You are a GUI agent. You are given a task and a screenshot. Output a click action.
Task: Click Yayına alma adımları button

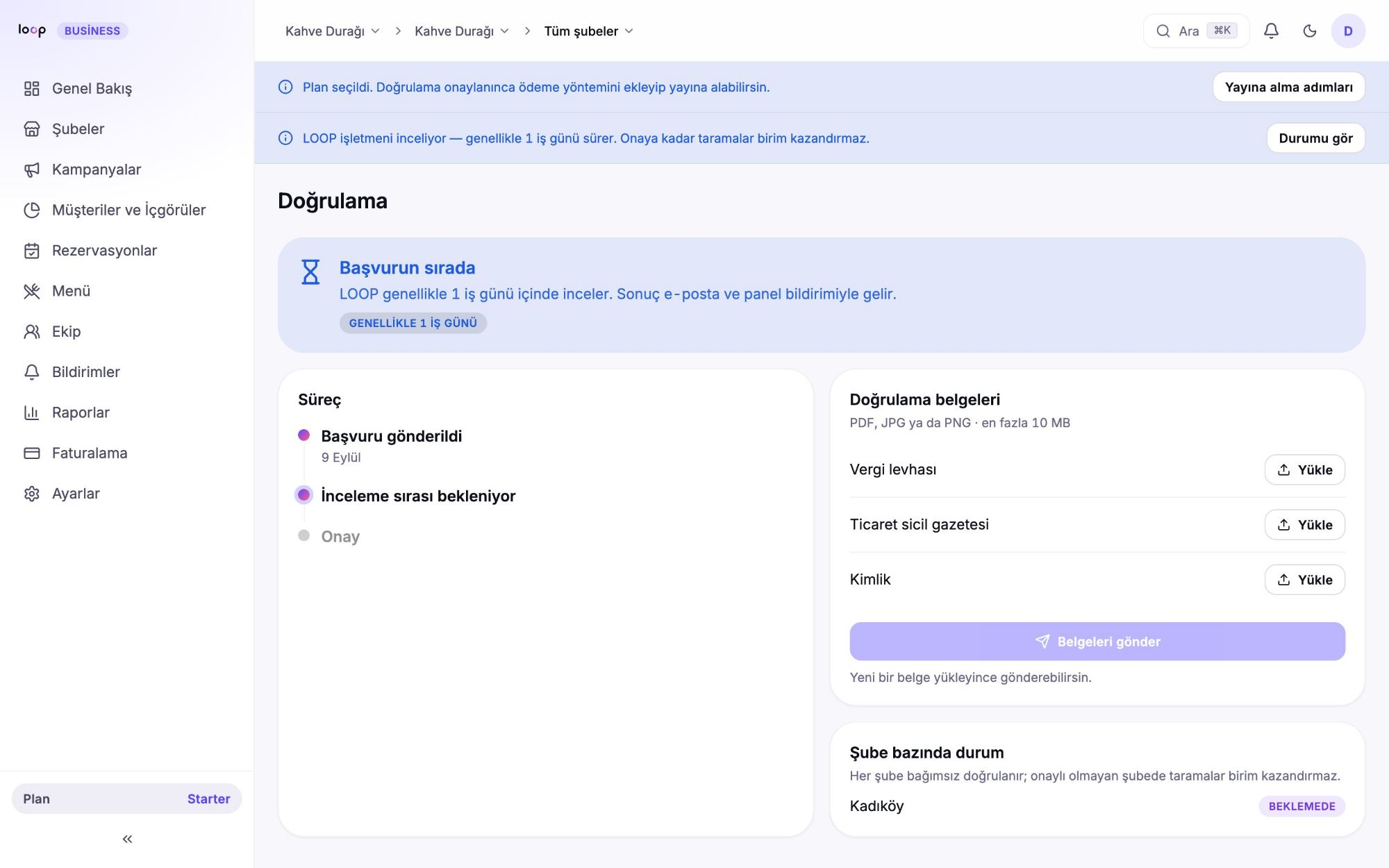[x=1288, y=87]
